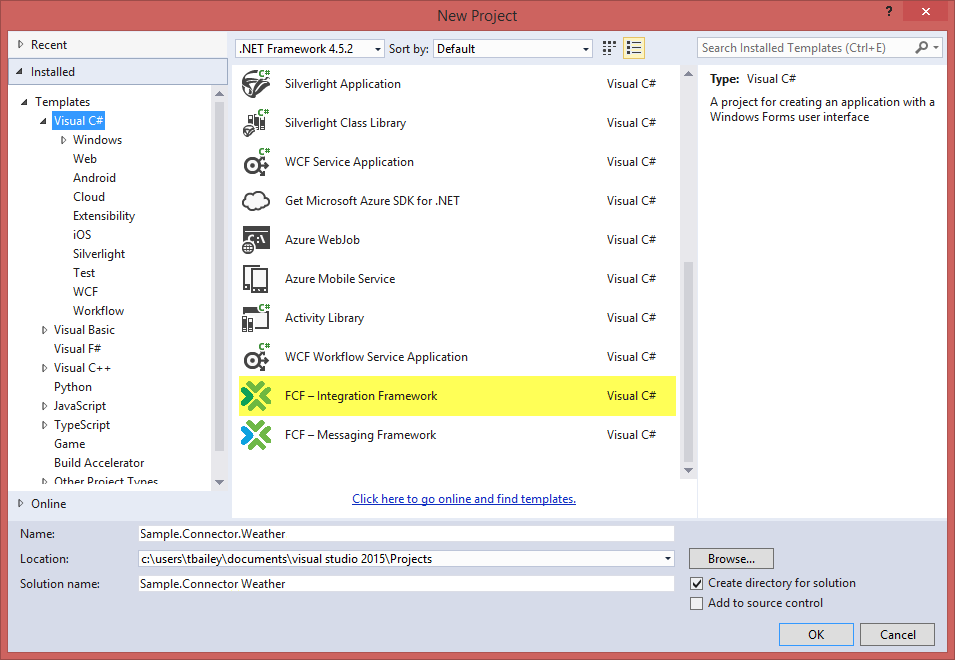Click the Search Installed Templates box

pyautogui.click(x=806, y=47)
